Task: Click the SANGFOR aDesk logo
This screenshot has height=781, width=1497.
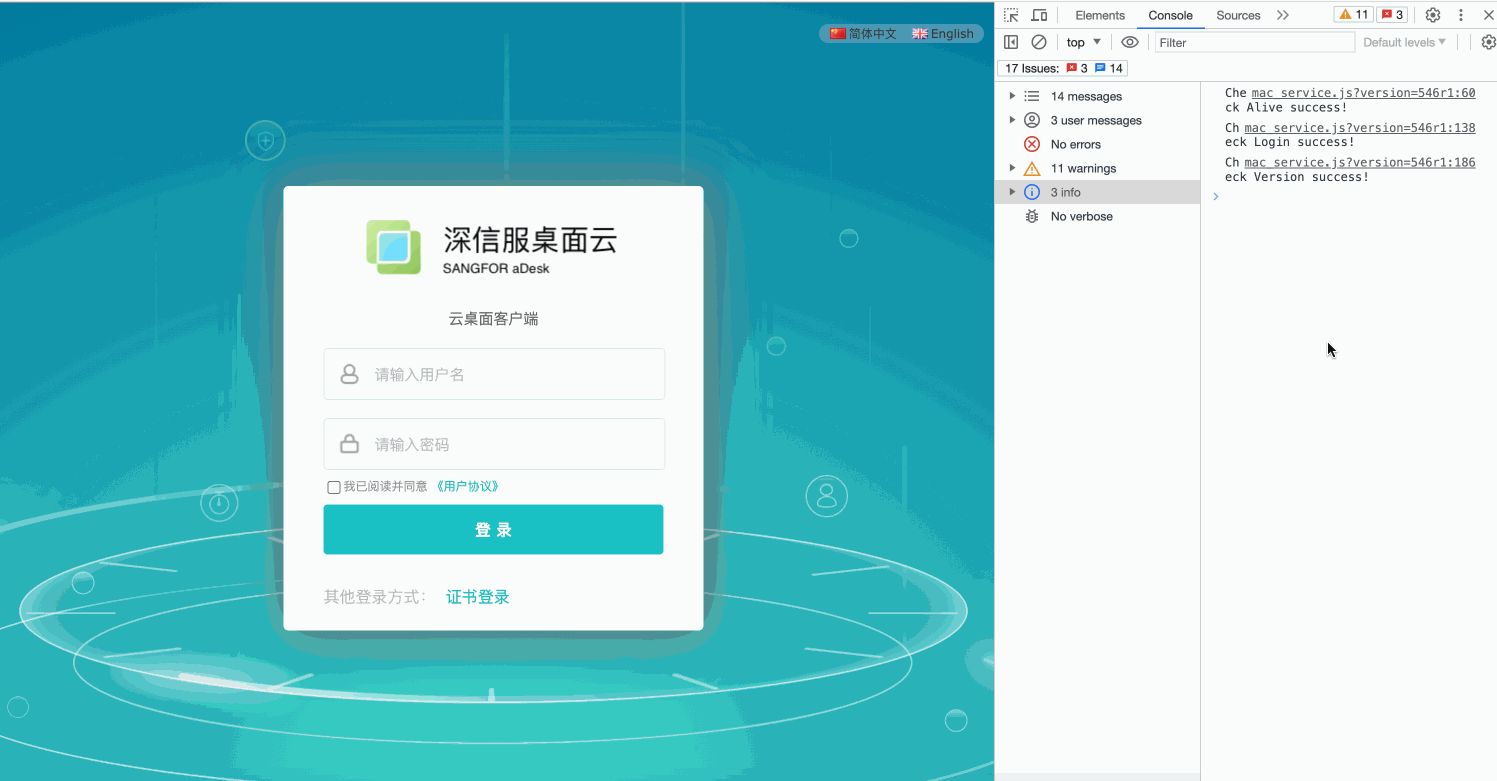Action: pyautogui.click(x=493, y=247)
